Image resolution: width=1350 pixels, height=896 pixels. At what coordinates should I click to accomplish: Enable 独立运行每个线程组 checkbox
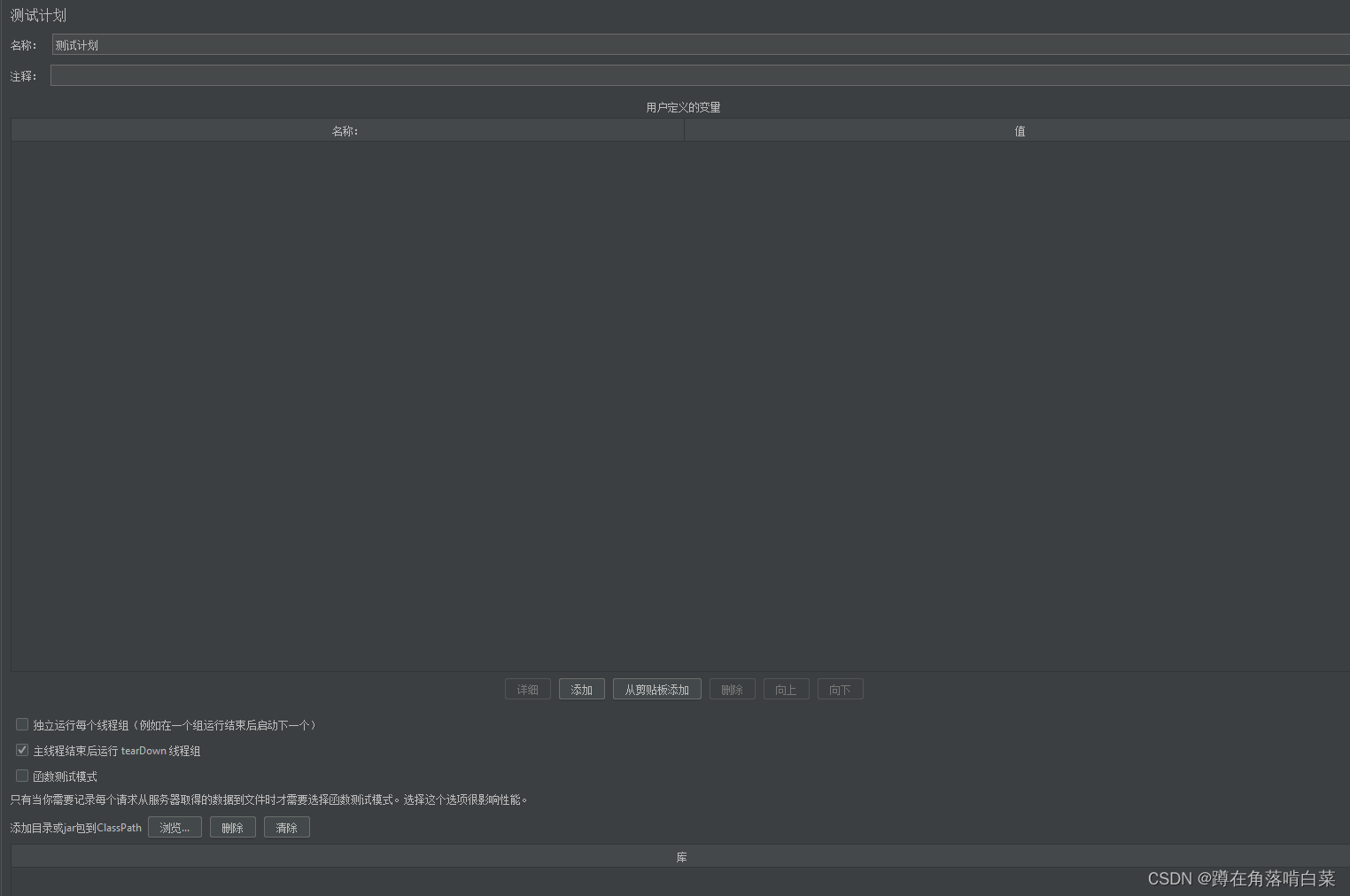pos(22,724)
